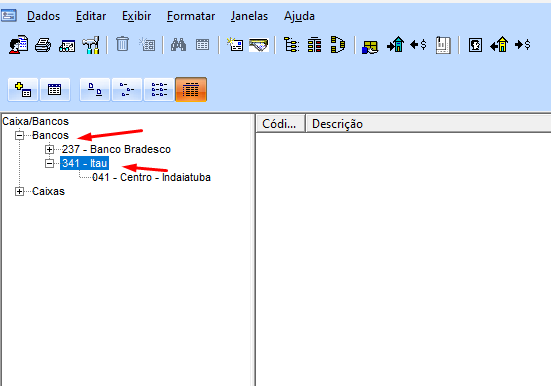Viewport: 551px width, 386px height.
Task: Click the arrow into teal house icon
Action: click(x=395, y=45)
